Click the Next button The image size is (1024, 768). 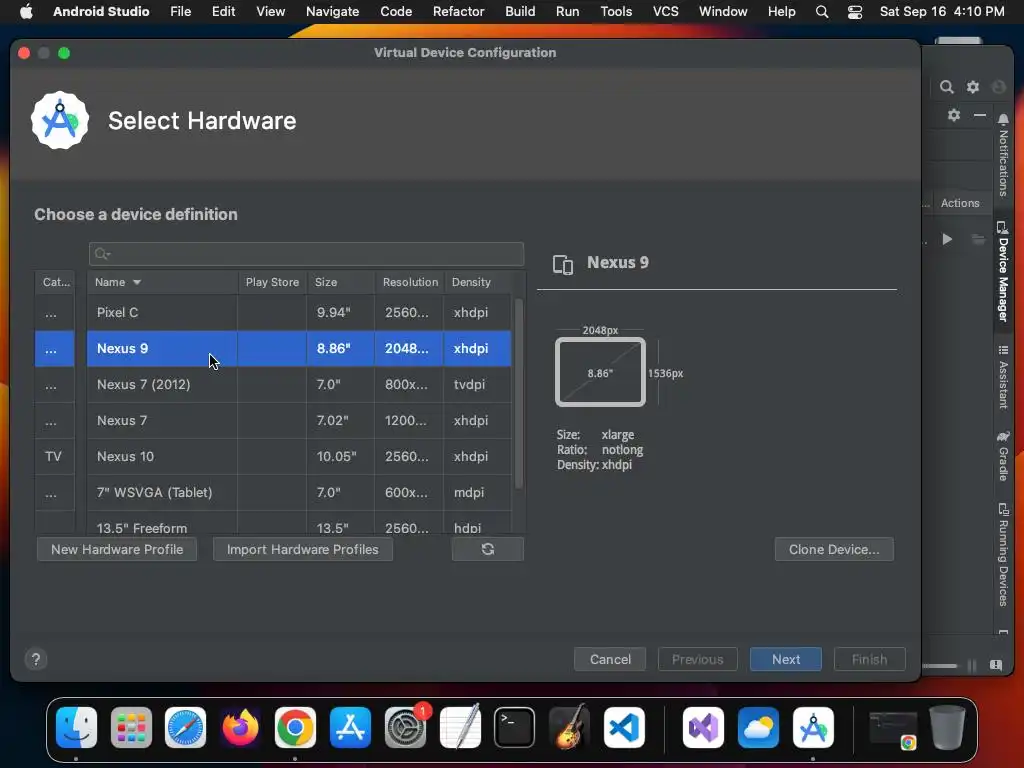786,660
